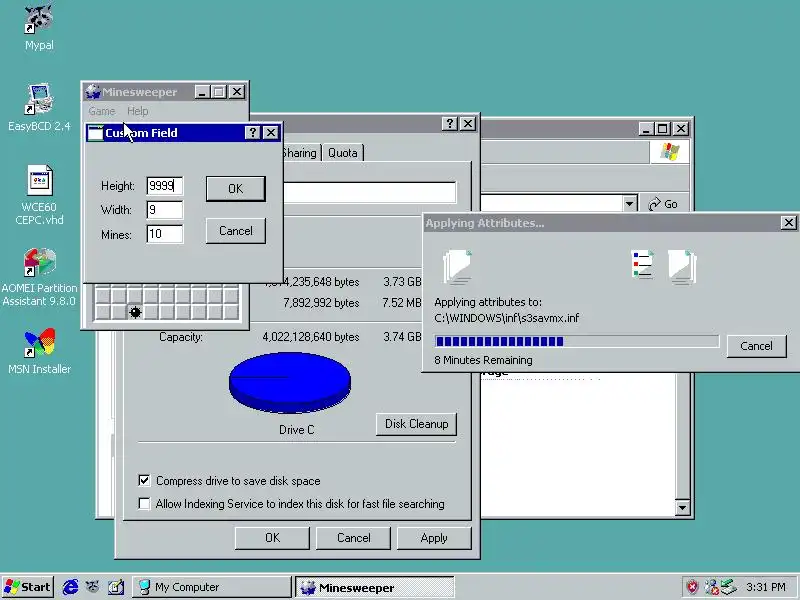Confirm Custom Field with OK
Screen dimensions: 800x600
coord(236,189)
